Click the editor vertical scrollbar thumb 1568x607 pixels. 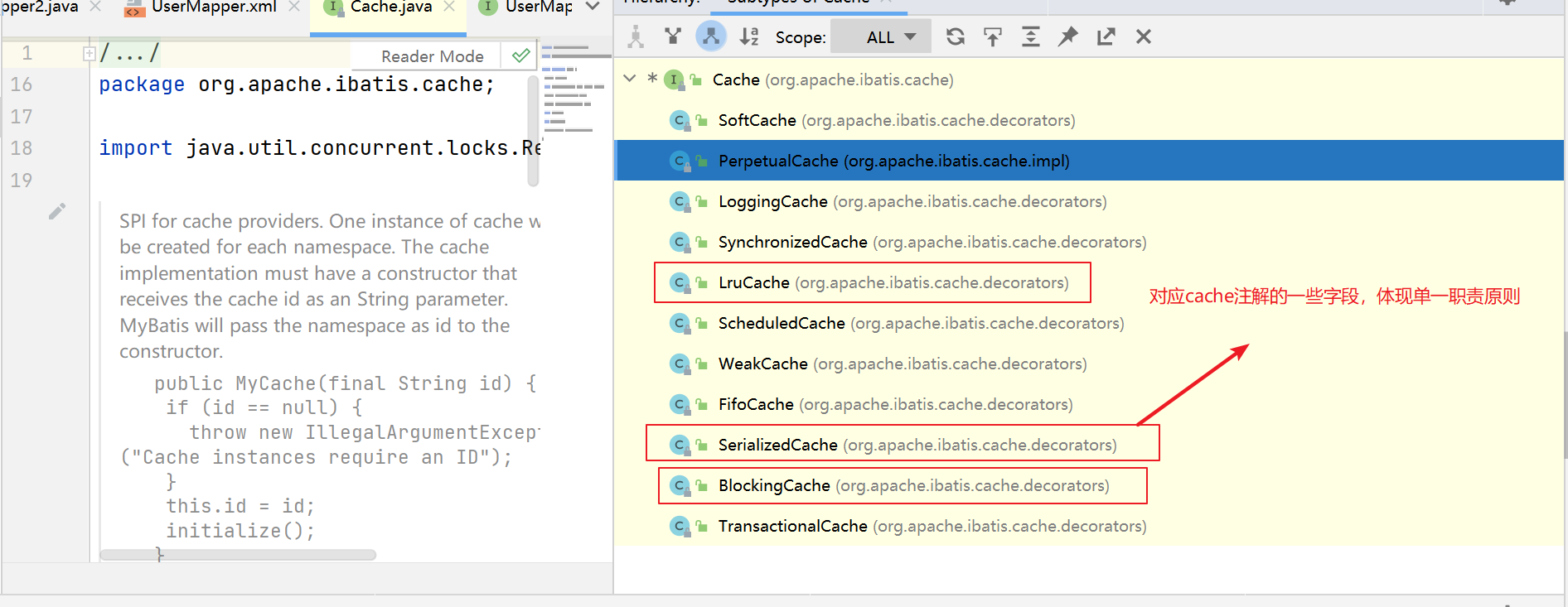click(x=533, y=131)
